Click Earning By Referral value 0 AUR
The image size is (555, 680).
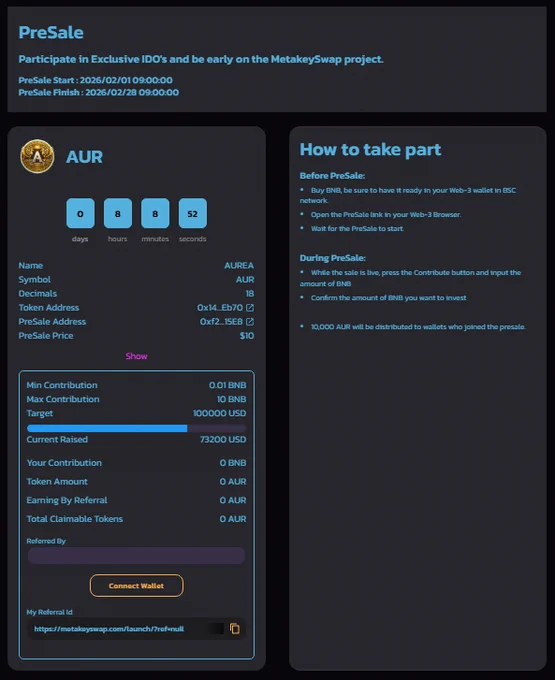click(233, 500)
